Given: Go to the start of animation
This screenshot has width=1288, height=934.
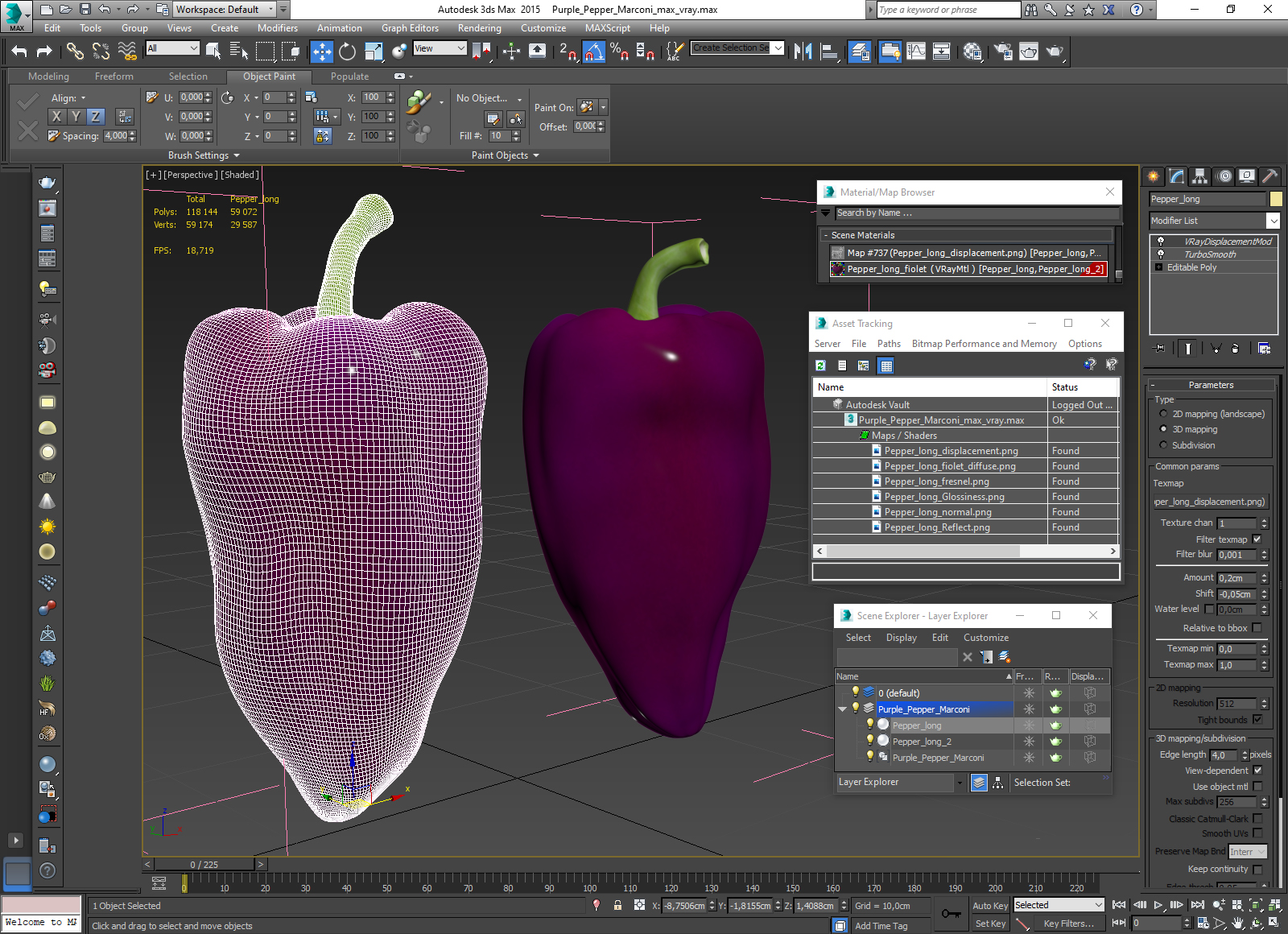Looking at the screenshot, I should (x=1119, y=905).
